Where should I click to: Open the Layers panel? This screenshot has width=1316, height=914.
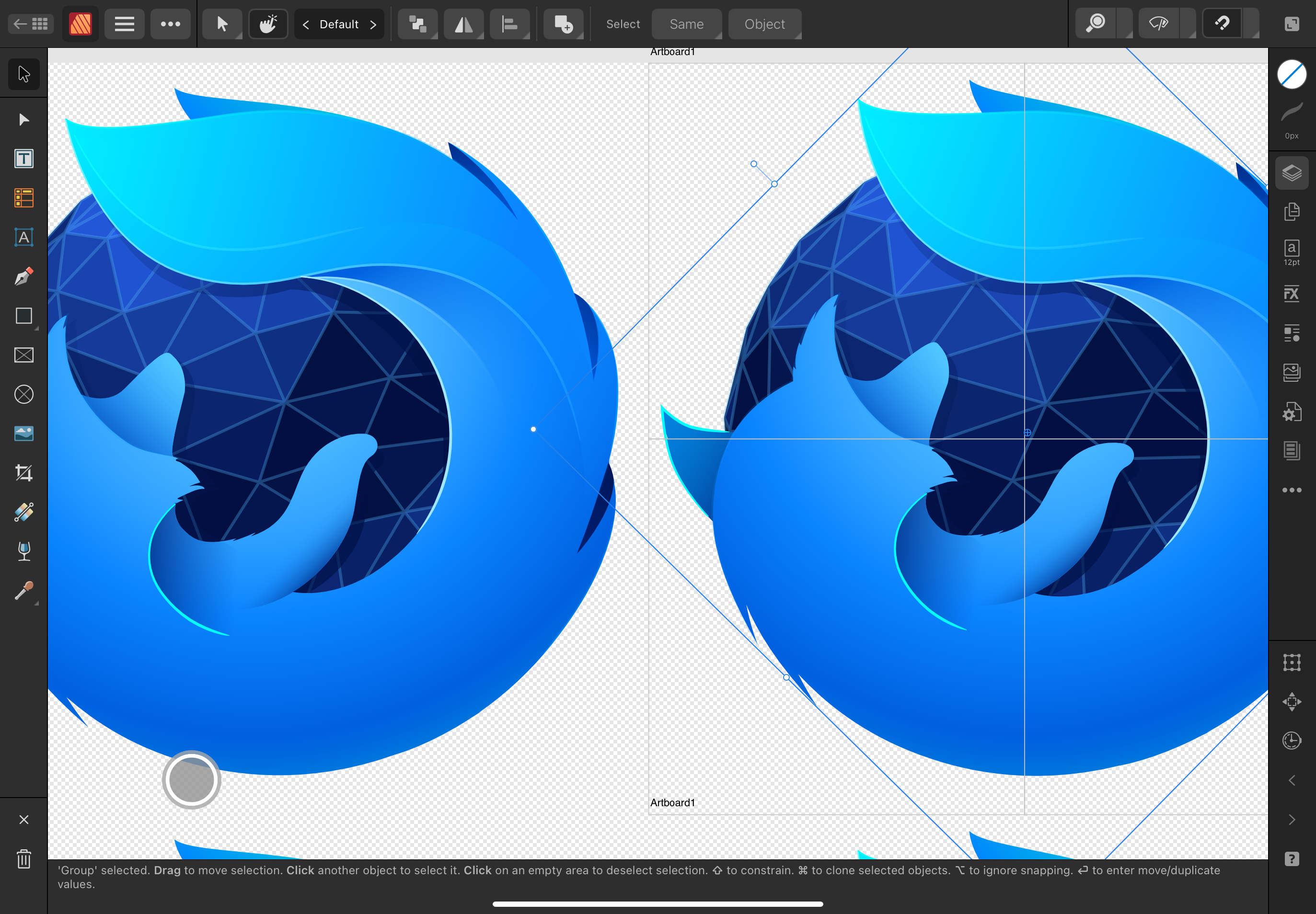pos(1292,172)
